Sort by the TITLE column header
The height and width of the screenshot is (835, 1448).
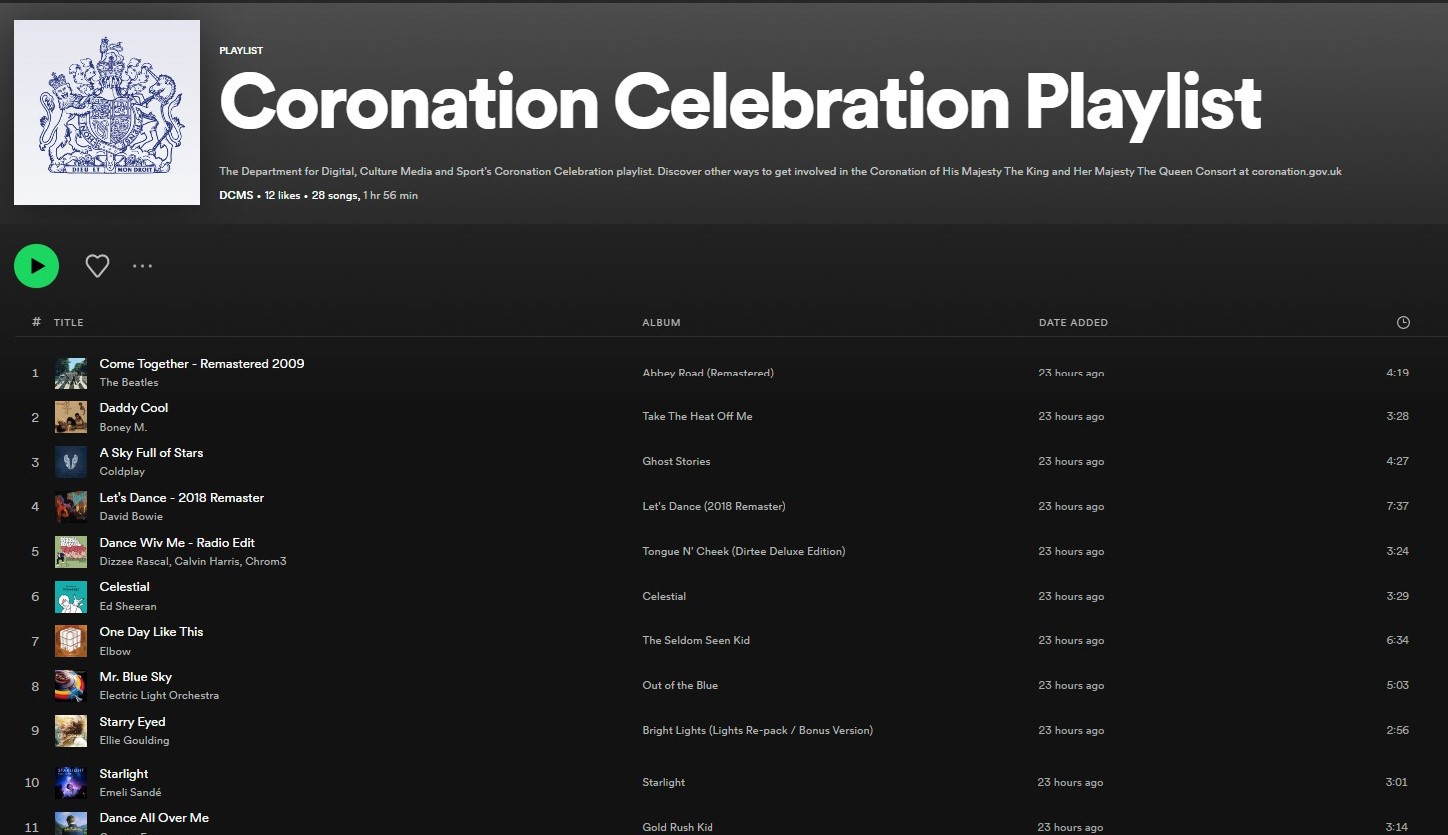tap(69, 322)
